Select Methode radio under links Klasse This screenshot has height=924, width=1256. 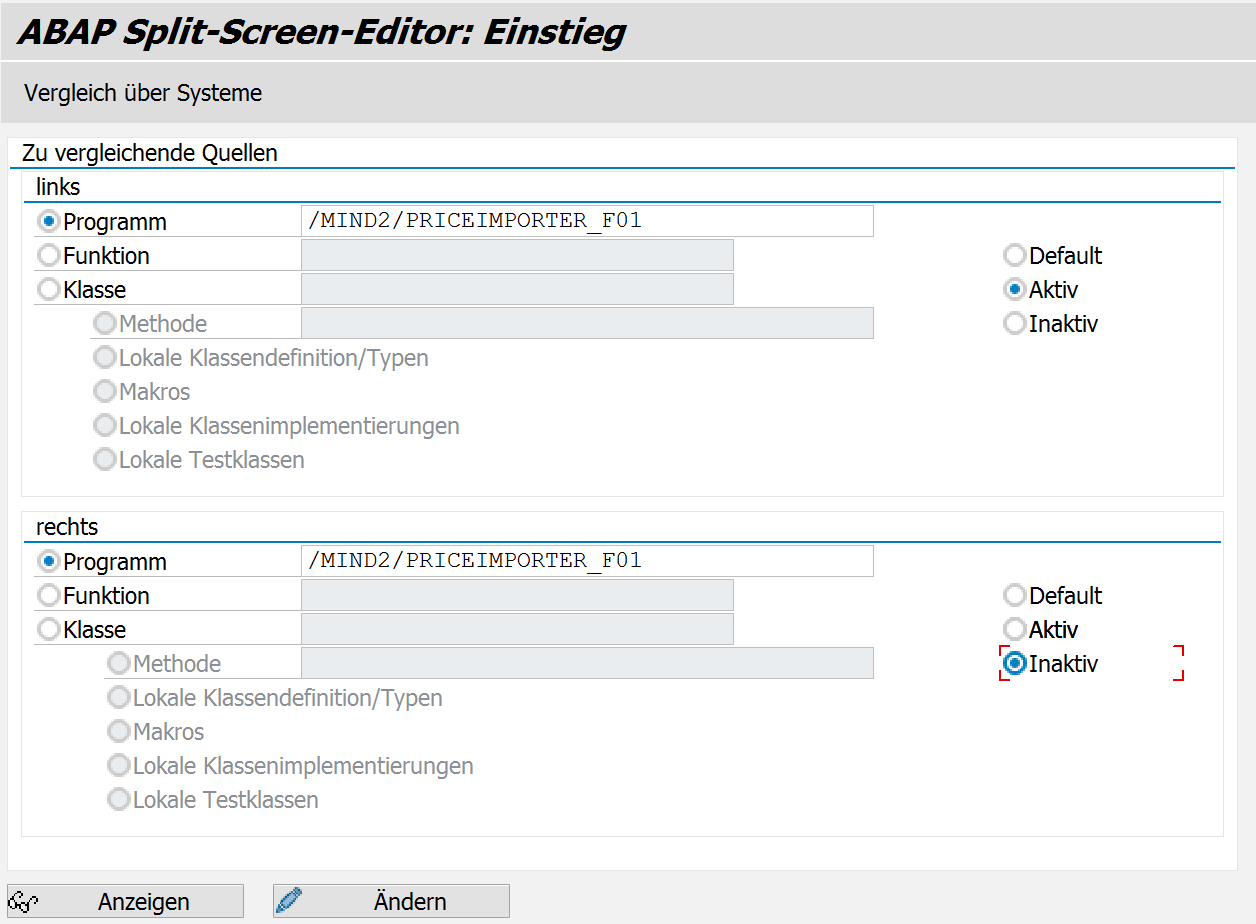tap(105, 323)
